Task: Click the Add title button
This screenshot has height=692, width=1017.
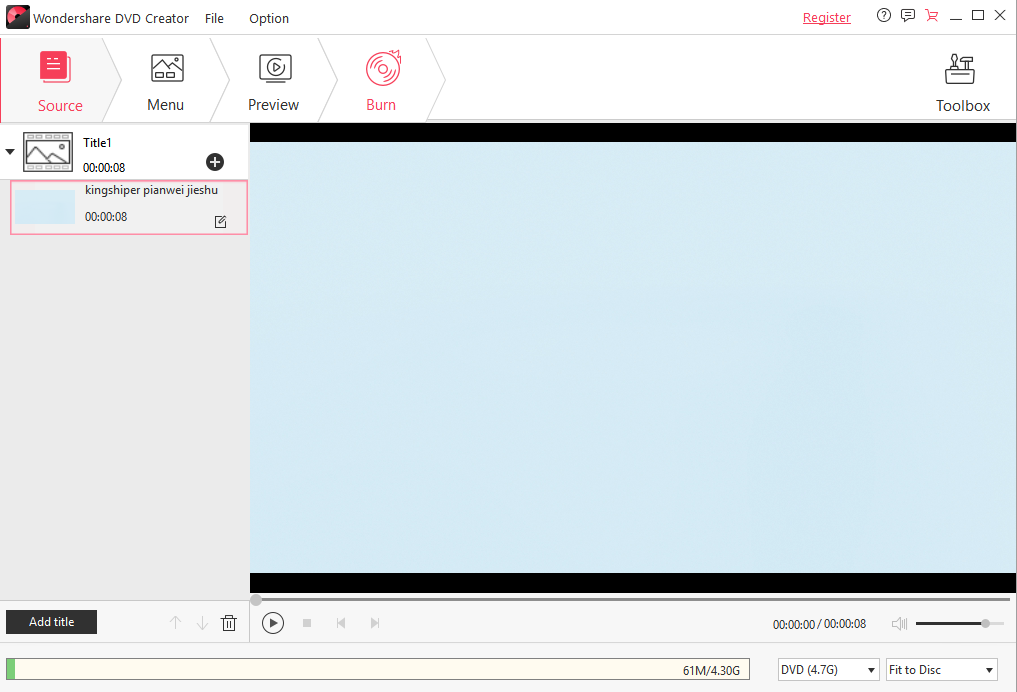Action: click(52, 622)
